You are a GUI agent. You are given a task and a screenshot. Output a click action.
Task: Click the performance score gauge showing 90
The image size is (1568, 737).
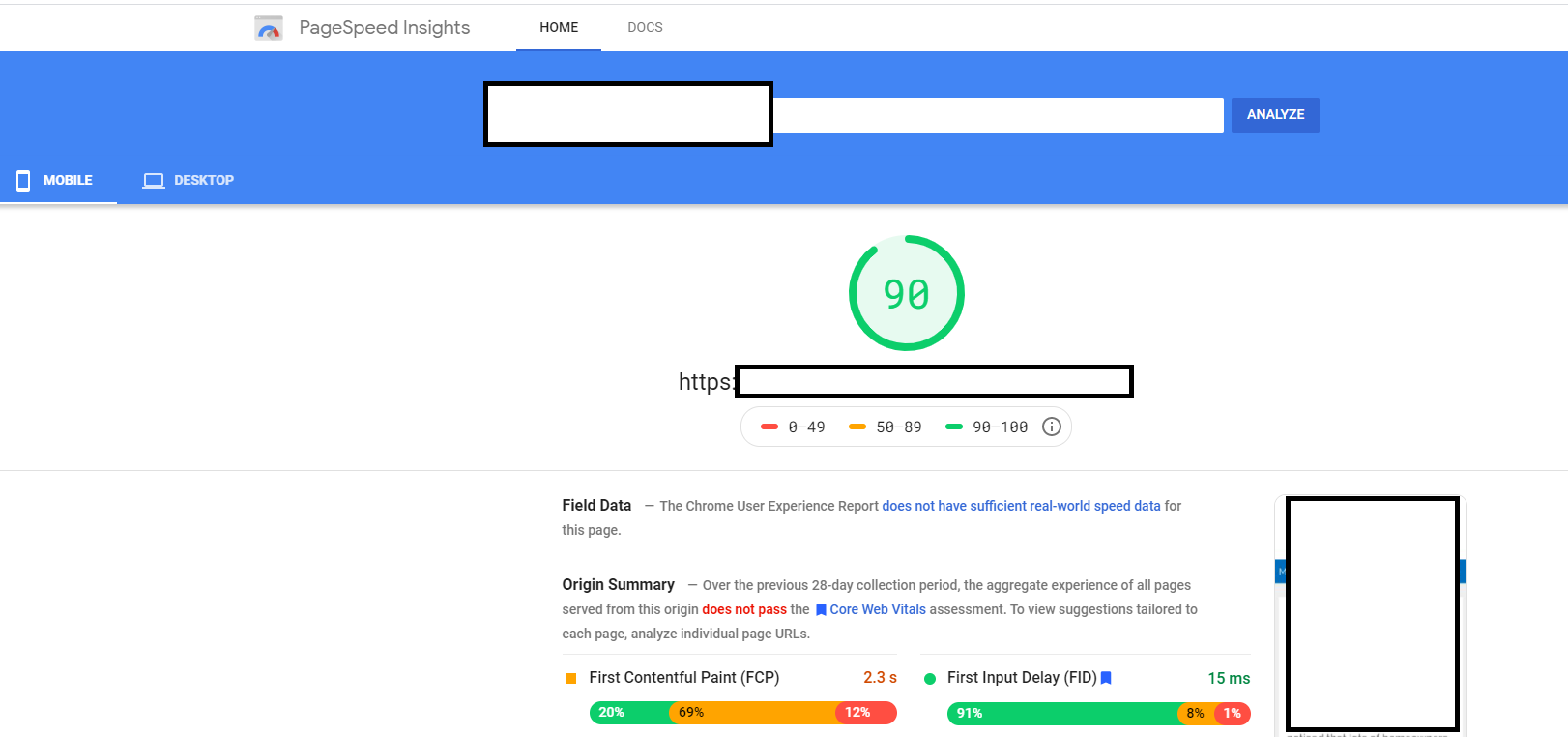tap(907, 293)
